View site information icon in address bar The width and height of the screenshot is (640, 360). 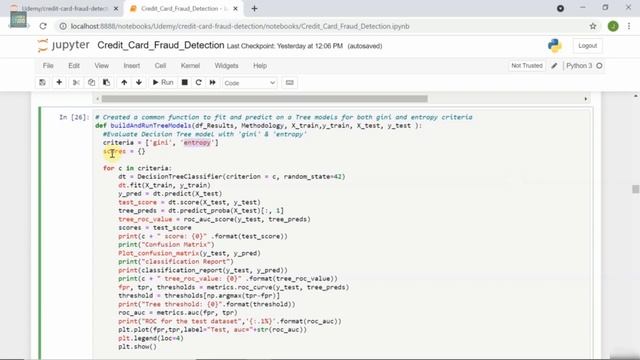coord(63,26)
